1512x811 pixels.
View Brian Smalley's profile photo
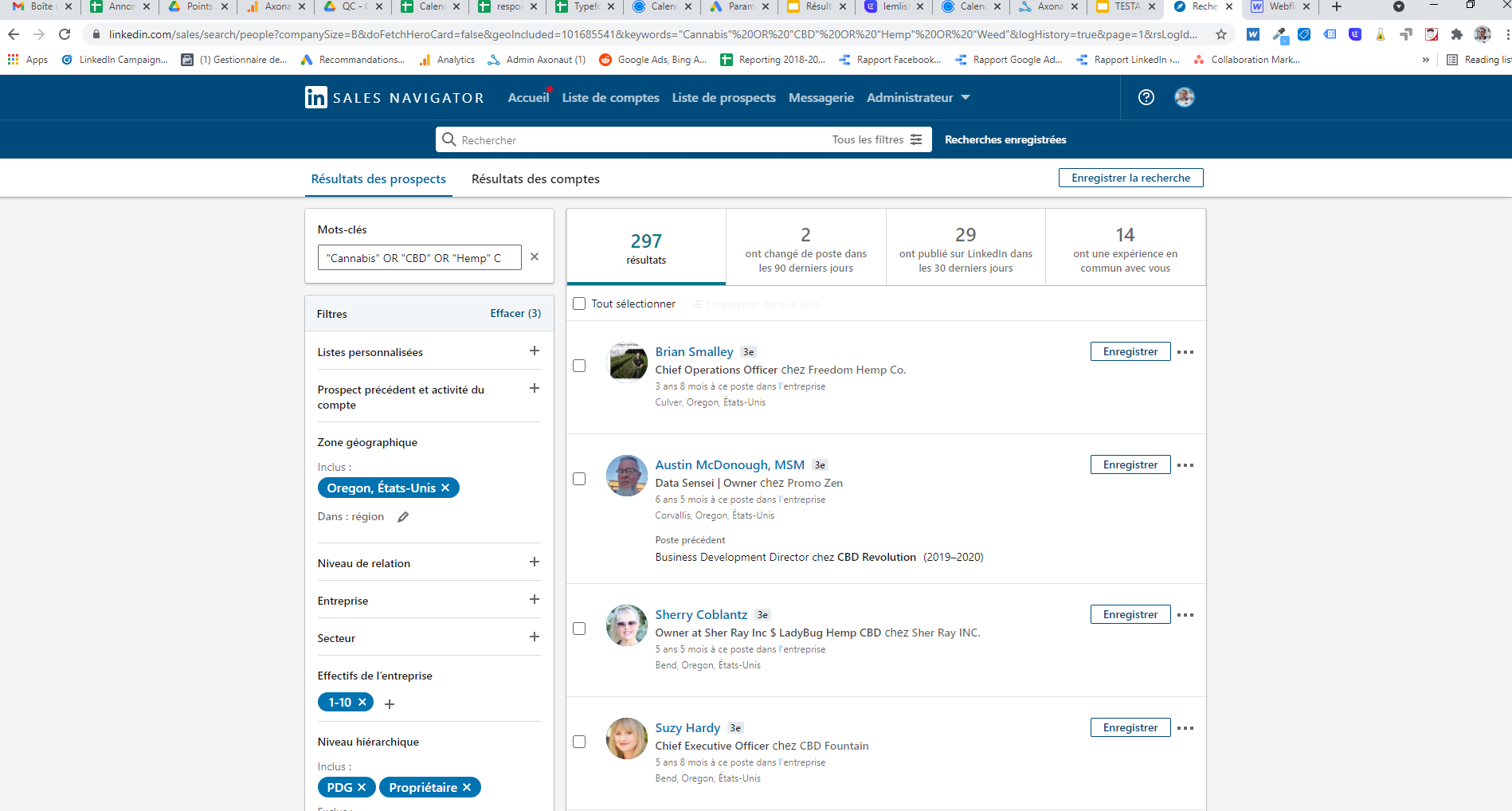tap(627, 362)
